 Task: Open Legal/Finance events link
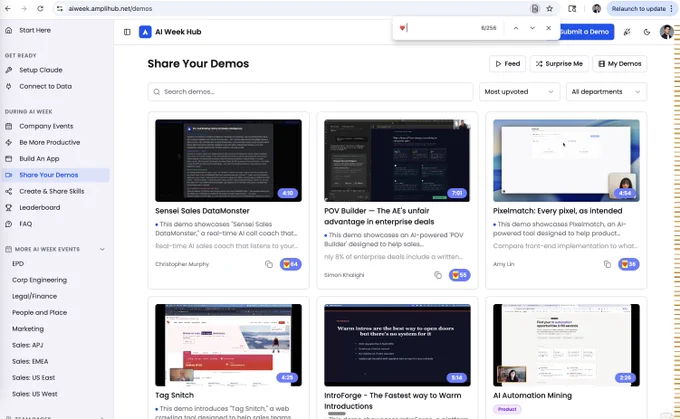pyautogui.click(x=34, y=296)
